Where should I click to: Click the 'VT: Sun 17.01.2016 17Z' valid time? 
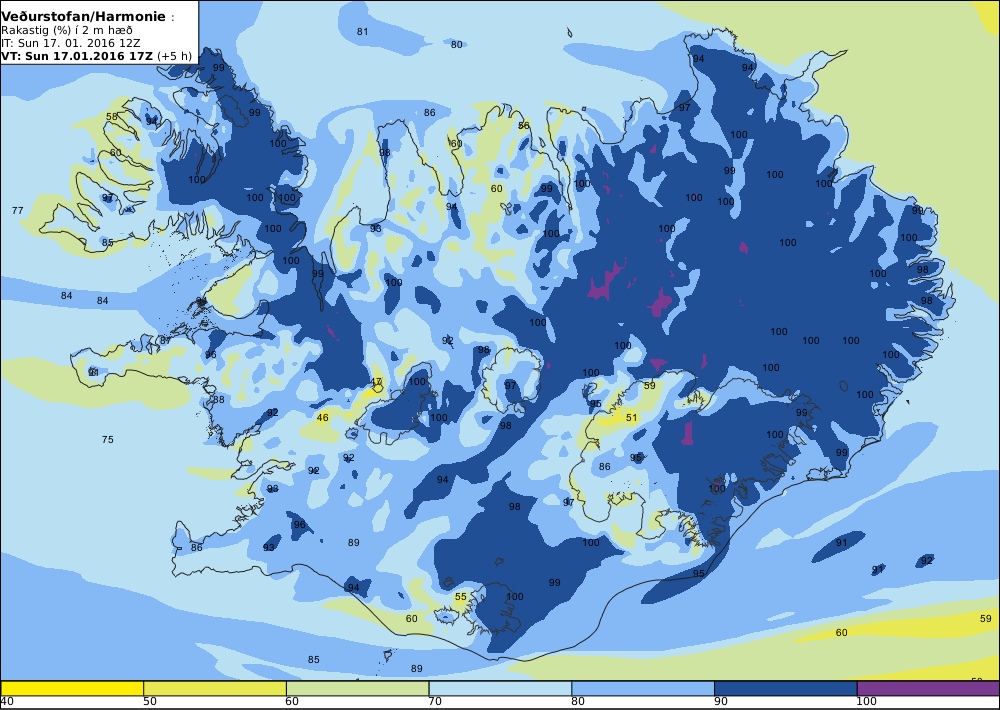click(x=77, y=55)
